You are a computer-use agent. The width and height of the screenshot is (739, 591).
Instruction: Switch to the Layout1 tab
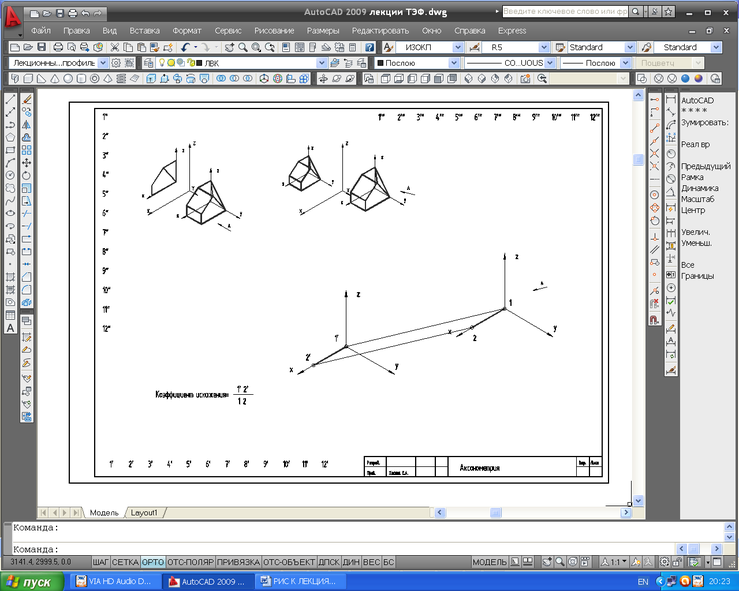(x=144, y=513)
